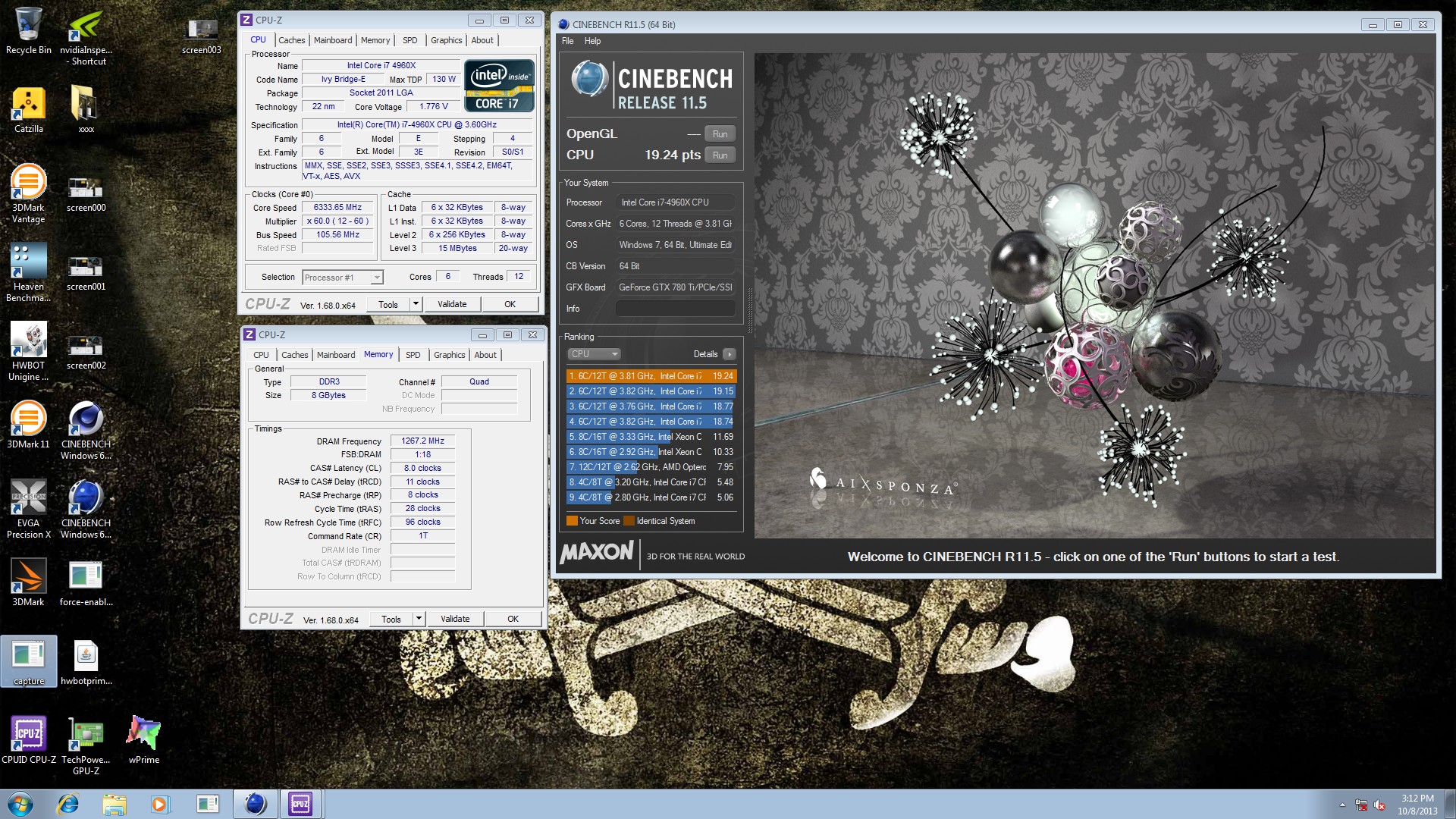This screenshot has height=819, width=1456.
Task: Click Tools button in the lower CPU-Z window
Action: pos(391,619)
